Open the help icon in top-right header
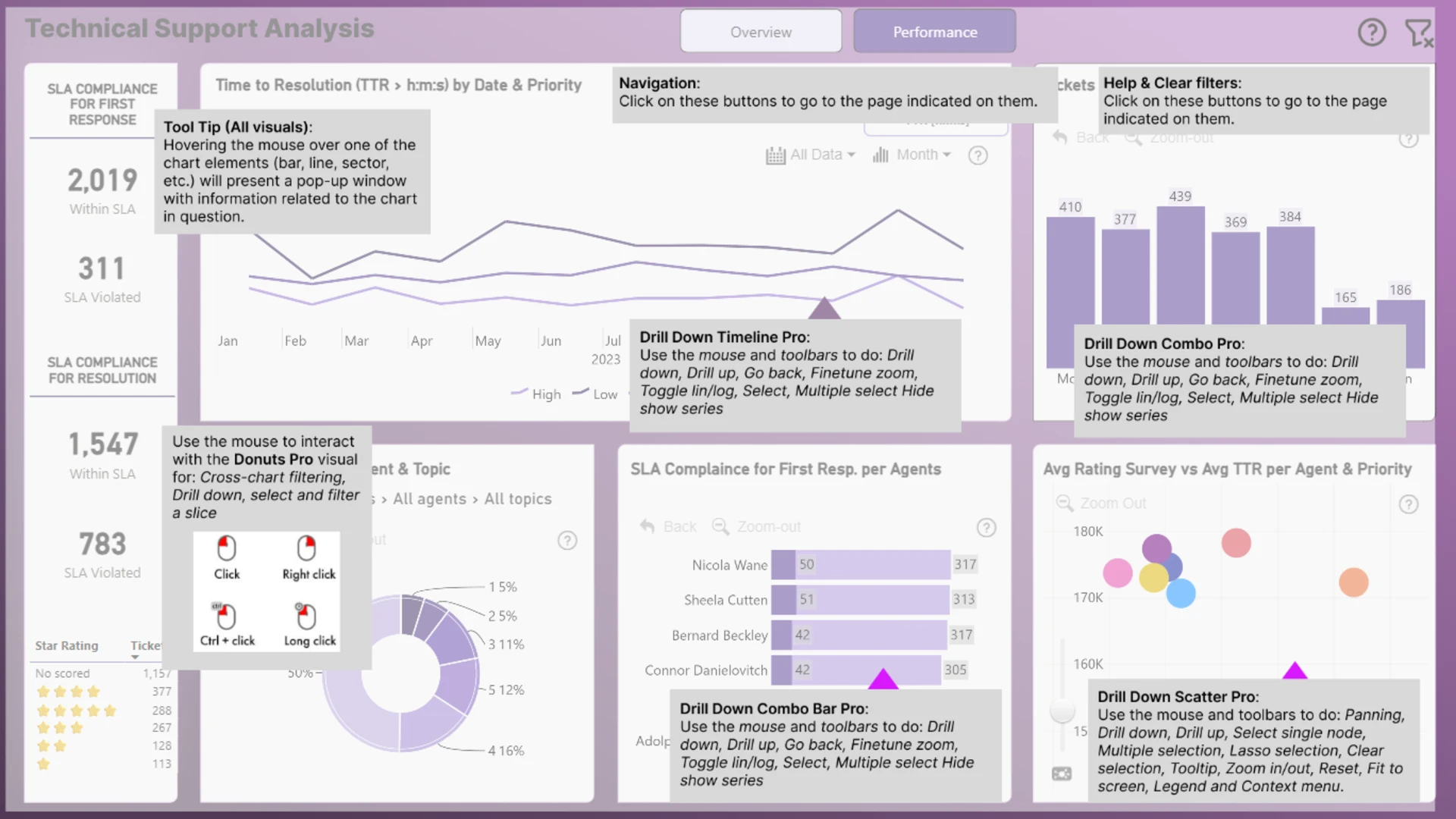The image size is (1456, 819). (1372, 32)
